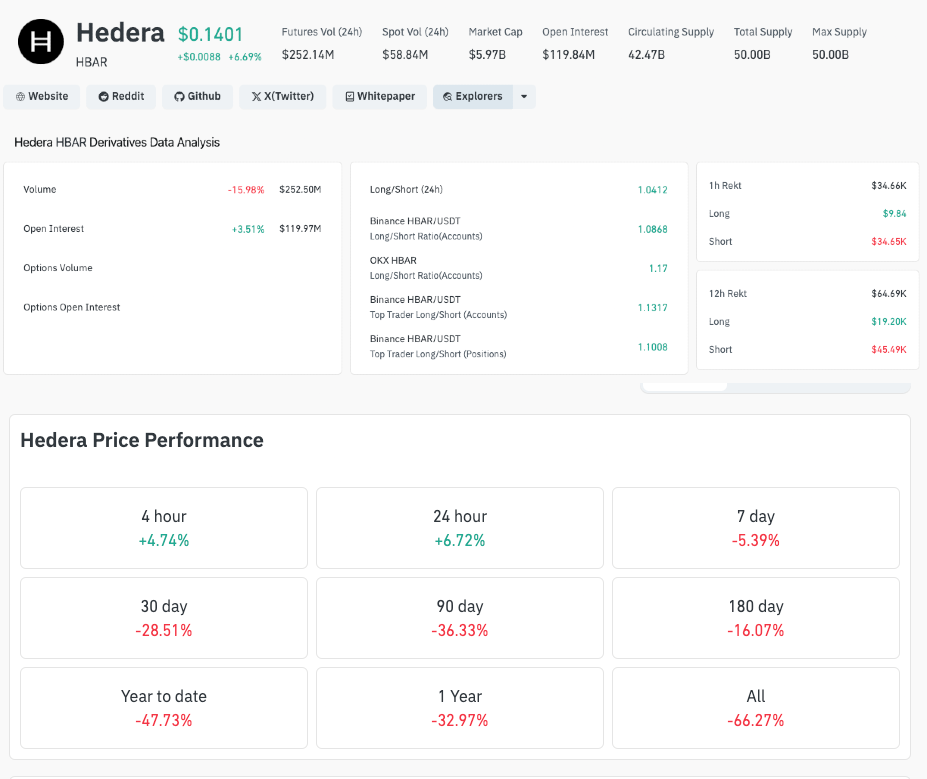Open the Whitepaper

(x=379, y=96)
